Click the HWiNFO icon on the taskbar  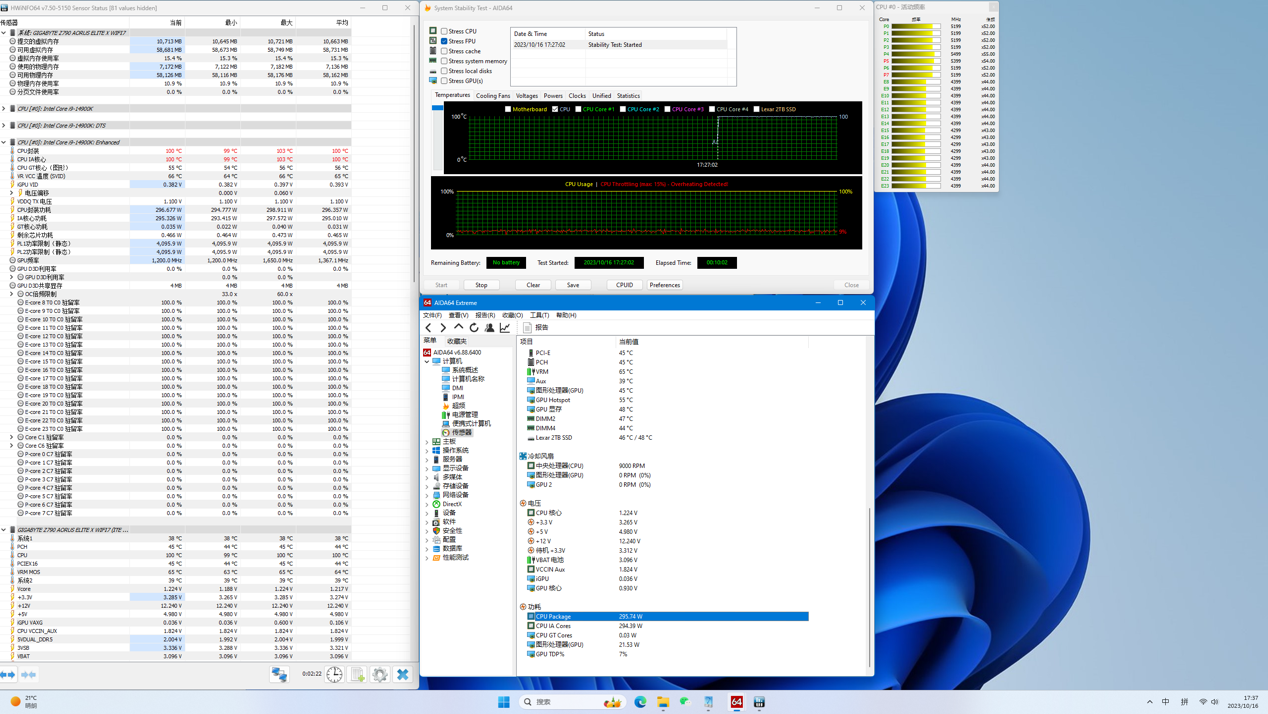point(759,702)
